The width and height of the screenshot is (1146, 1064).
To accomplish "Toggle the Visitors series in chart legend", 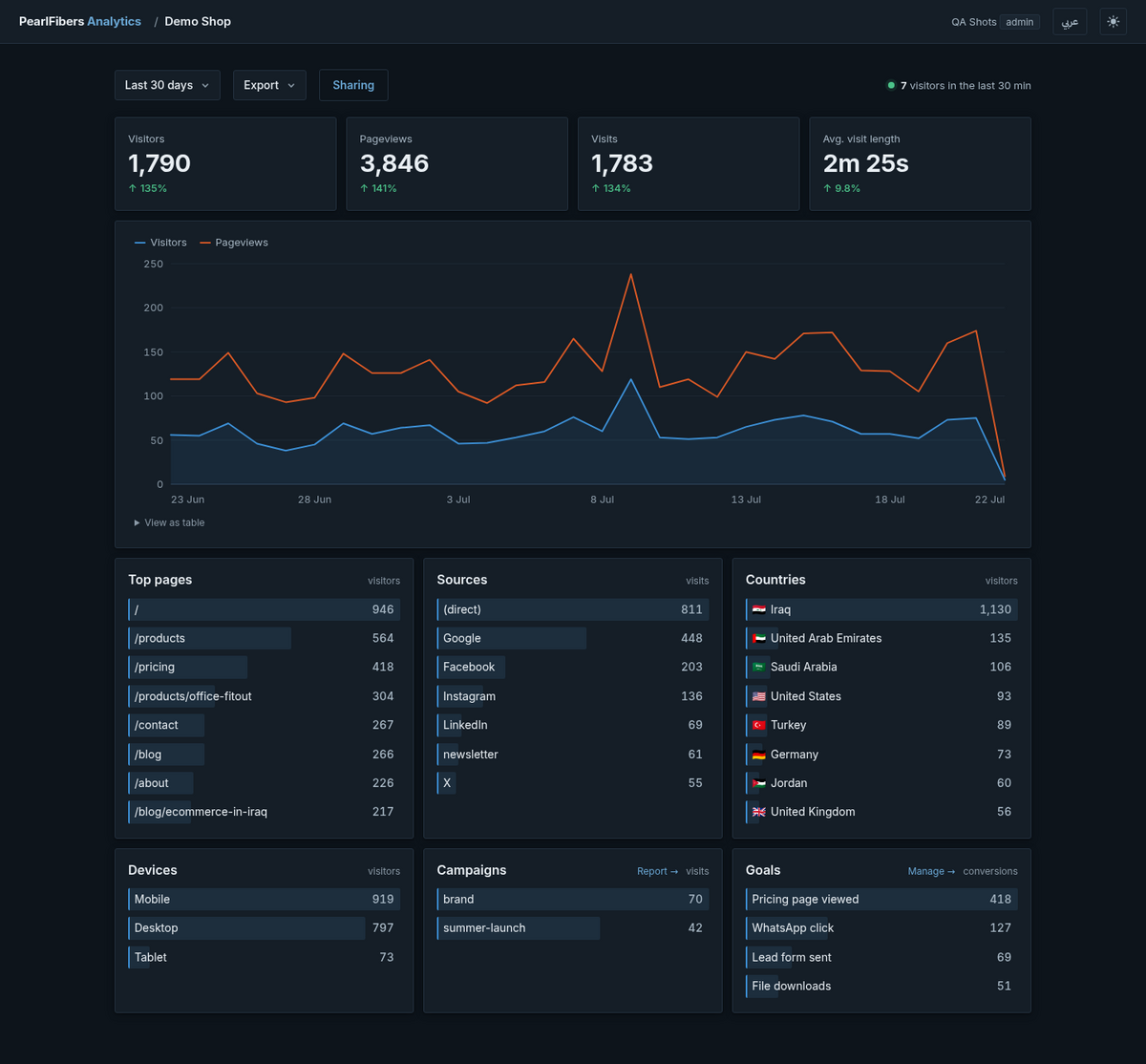I will (160, 243).
